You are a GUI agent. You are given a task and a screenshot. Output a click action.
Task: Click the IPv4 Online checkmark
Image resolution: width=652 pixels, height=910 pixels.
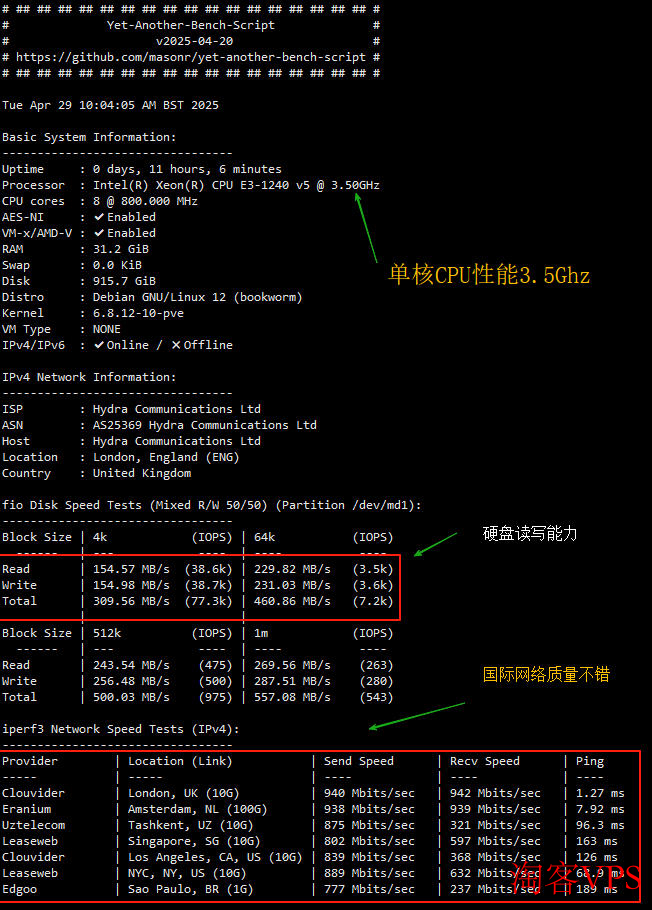(99, 345)
